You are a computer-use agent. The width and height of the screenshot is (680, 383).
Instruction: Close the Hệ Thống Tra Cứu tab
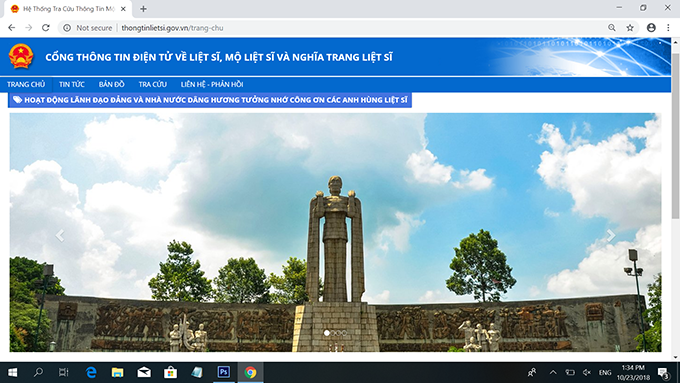[x=123, y=9]
